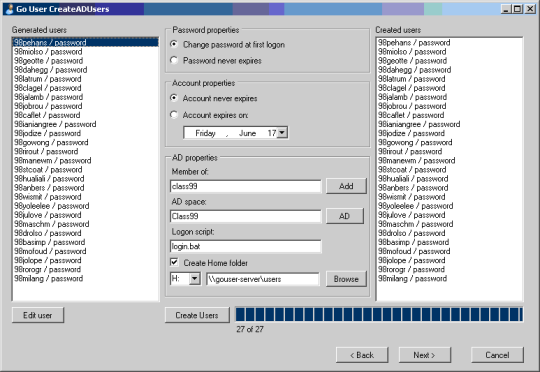
Task: Select 98clagel in Generated users list
Action: pyautogui.click(x=85, y=88)
